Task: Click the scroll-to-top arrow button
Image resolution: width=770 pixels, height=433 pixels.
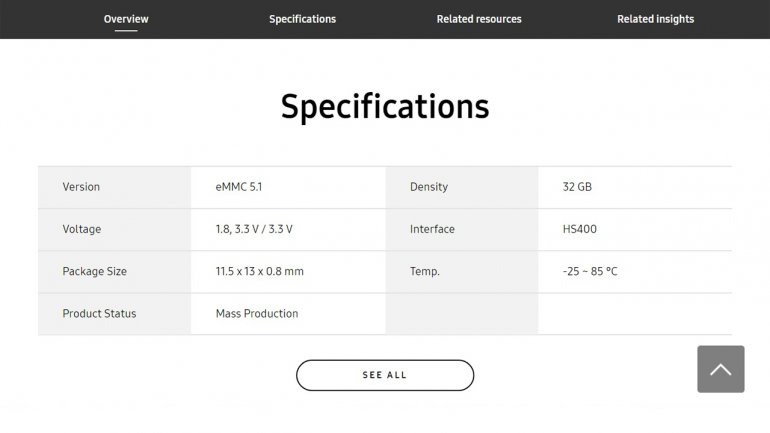Action: [720, 369]
